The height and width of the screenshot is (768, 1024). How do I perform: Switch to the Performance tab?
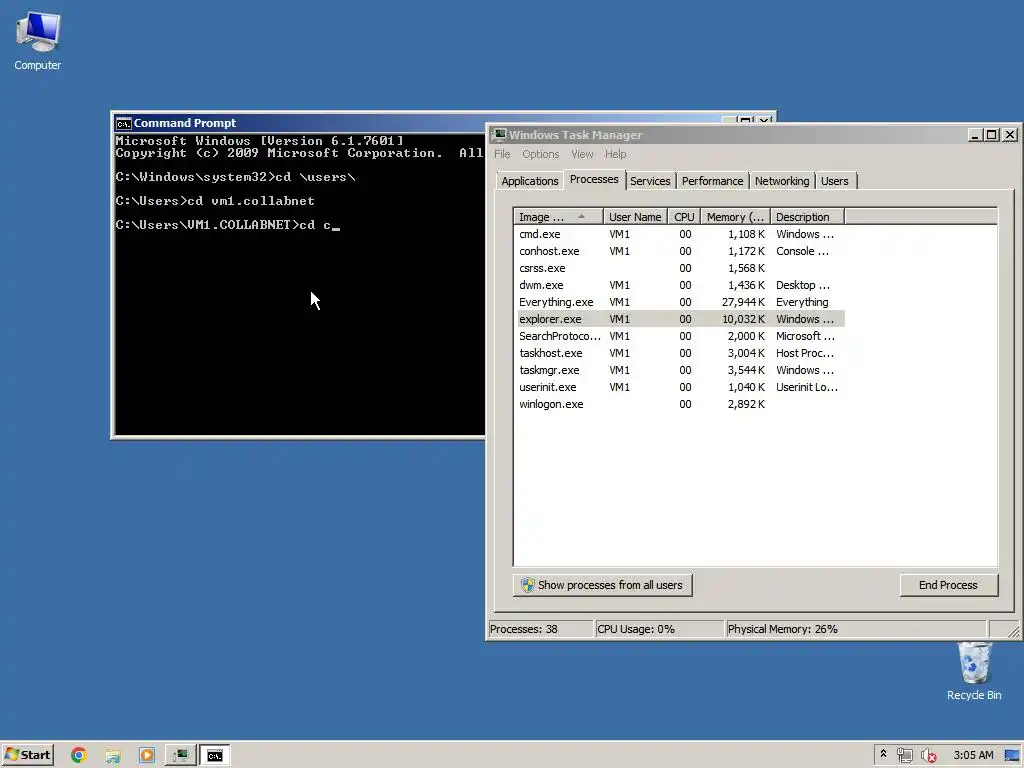[x=712, y=181]
